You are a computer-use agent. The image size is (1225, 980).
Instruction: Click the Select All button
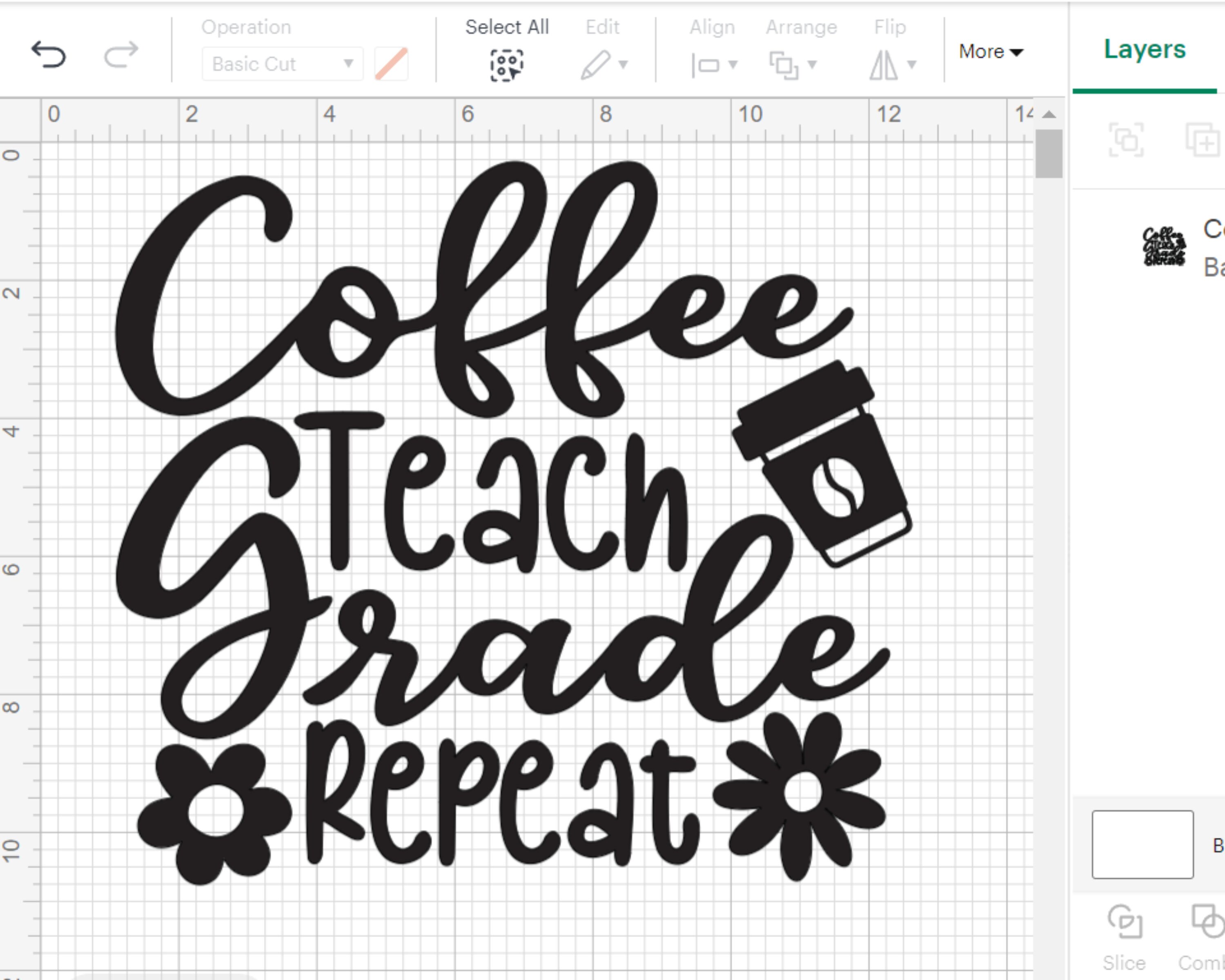(x=508, y=27)
